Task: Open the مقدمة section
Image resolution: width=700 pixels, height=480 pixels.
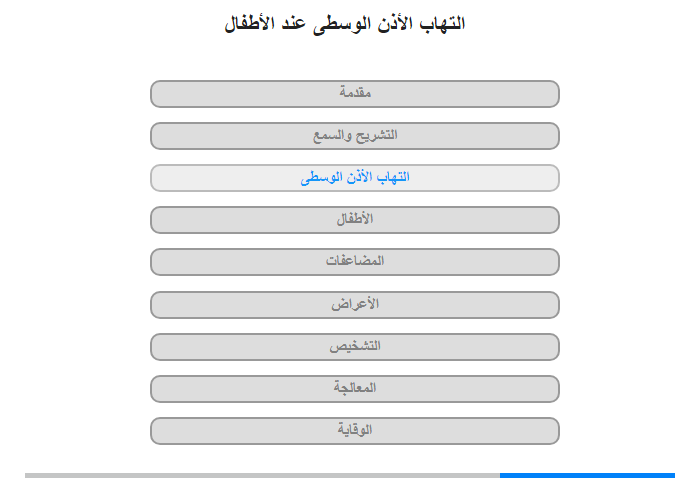Action: 355,93
